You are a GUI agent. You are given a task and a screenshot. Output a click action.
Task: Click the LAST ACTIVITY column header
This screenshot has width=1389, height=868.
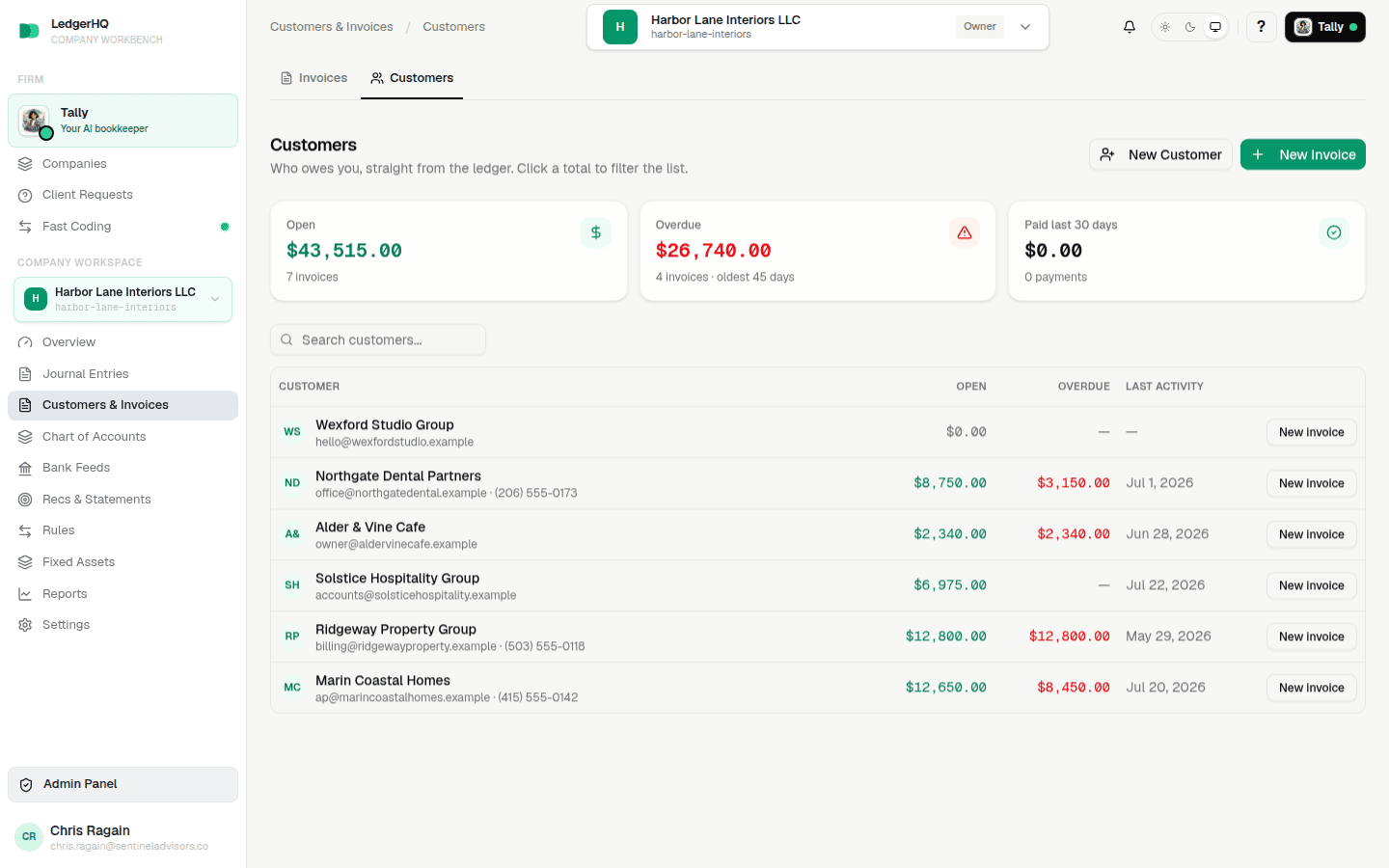point(1164,387)
